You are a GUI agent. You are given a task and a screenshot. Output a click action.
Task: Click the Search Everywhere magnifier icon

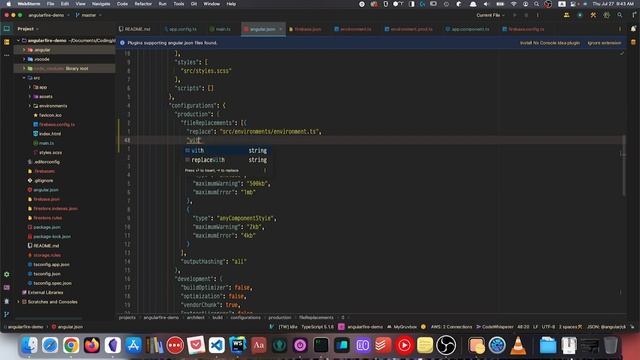click(620, 15)
